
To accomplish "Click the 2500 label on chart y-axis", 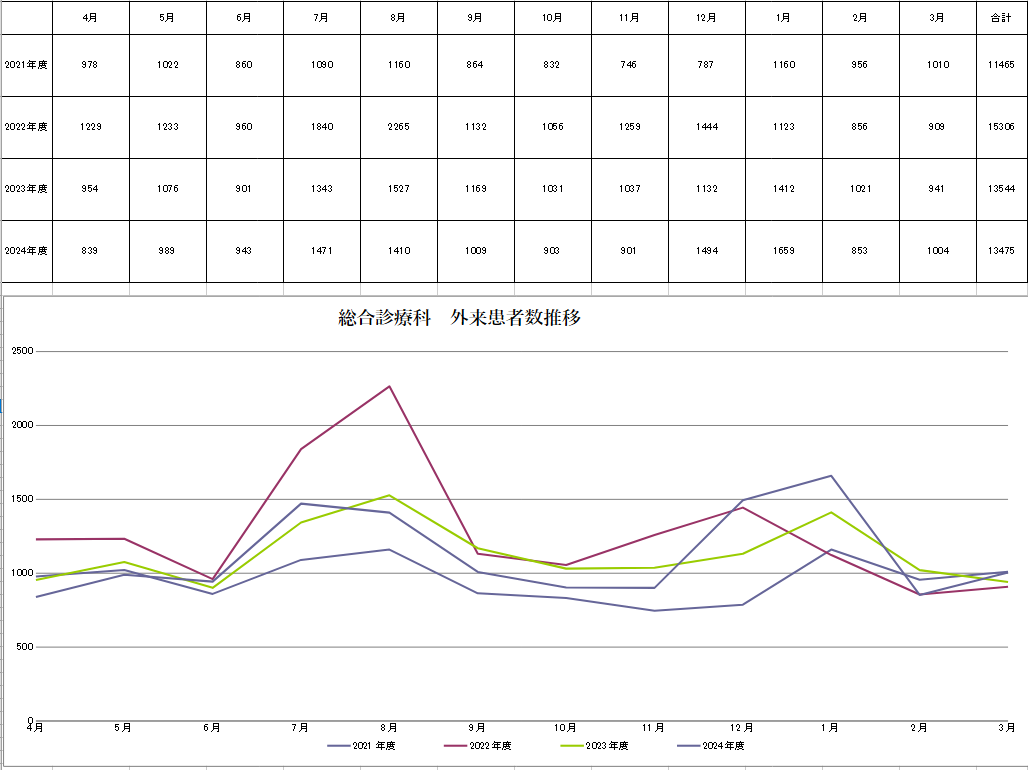I will (22, 351).
